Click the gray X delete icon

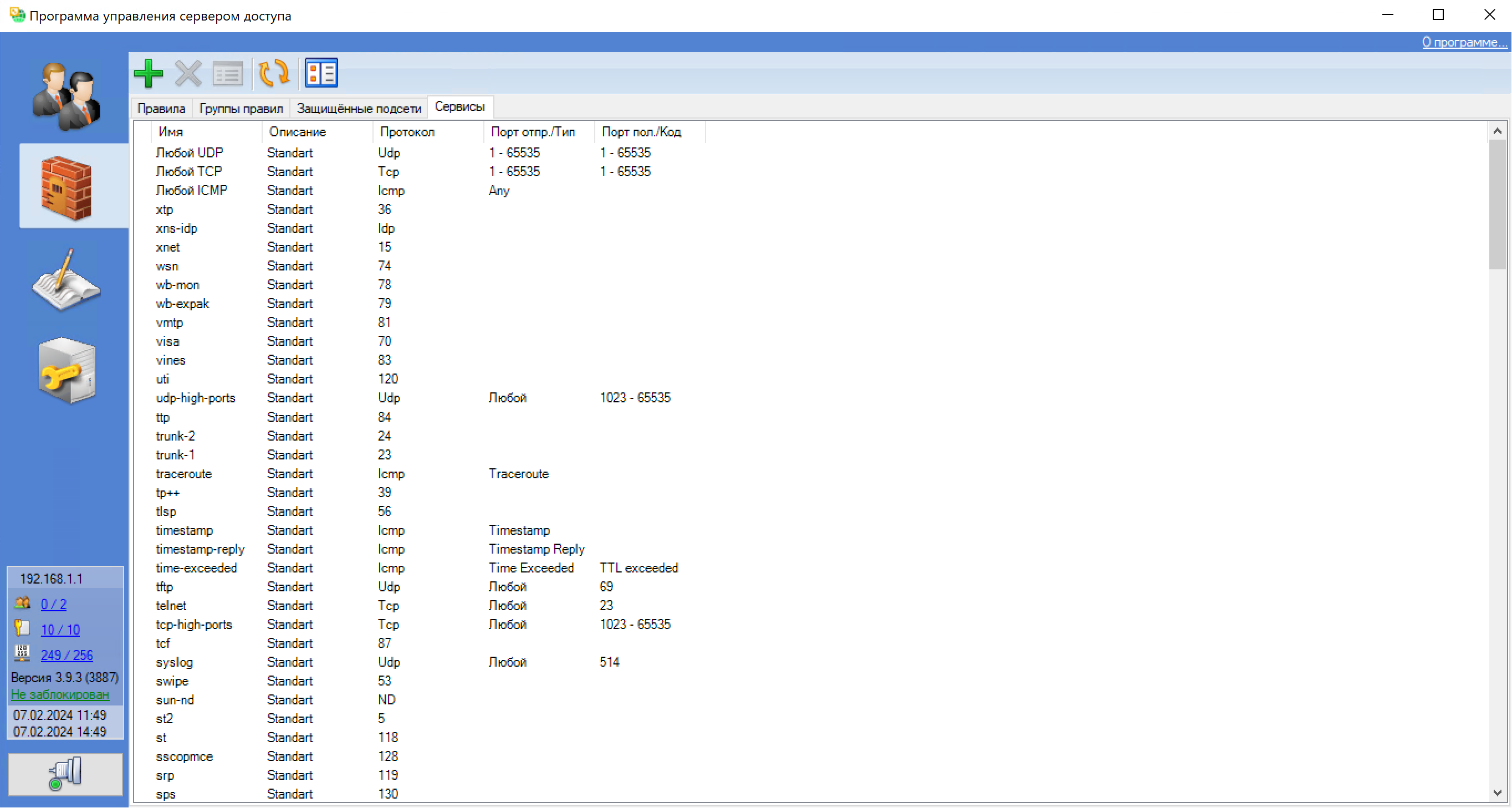[x=188, y=74]
